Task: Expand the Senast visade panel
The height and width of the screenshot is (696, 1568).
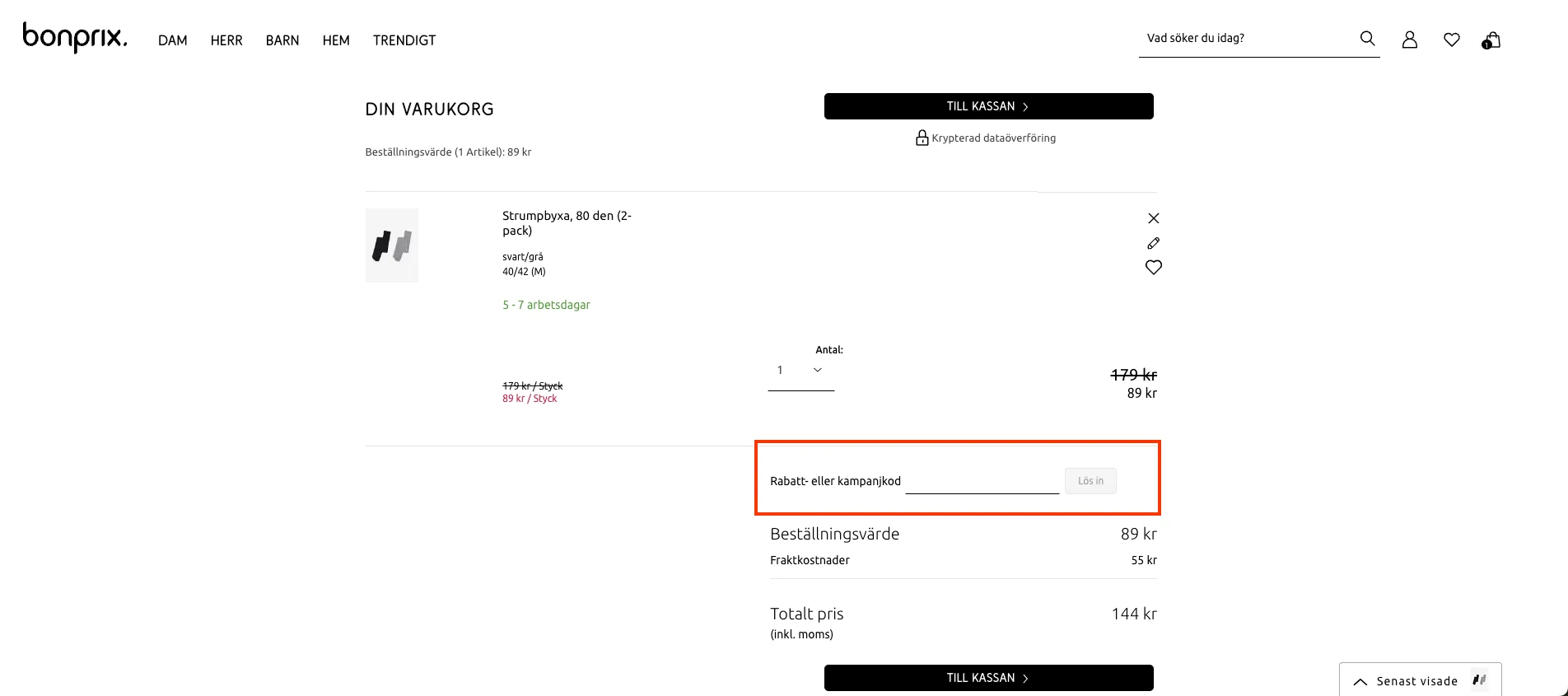Action: (x=1419, y=680)
